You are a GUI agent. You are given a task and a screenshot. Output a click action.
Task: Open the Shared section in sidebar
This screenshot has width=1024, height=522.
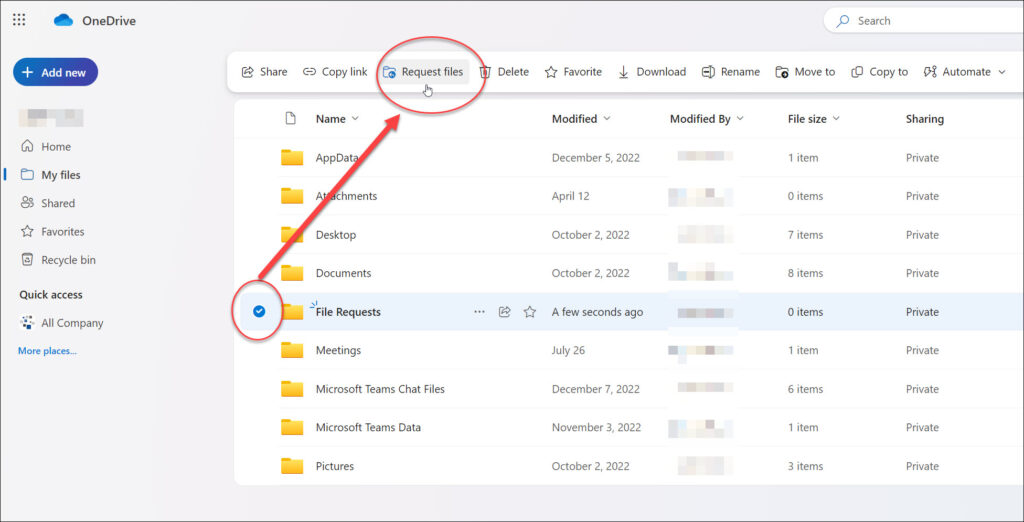(57, 203)
